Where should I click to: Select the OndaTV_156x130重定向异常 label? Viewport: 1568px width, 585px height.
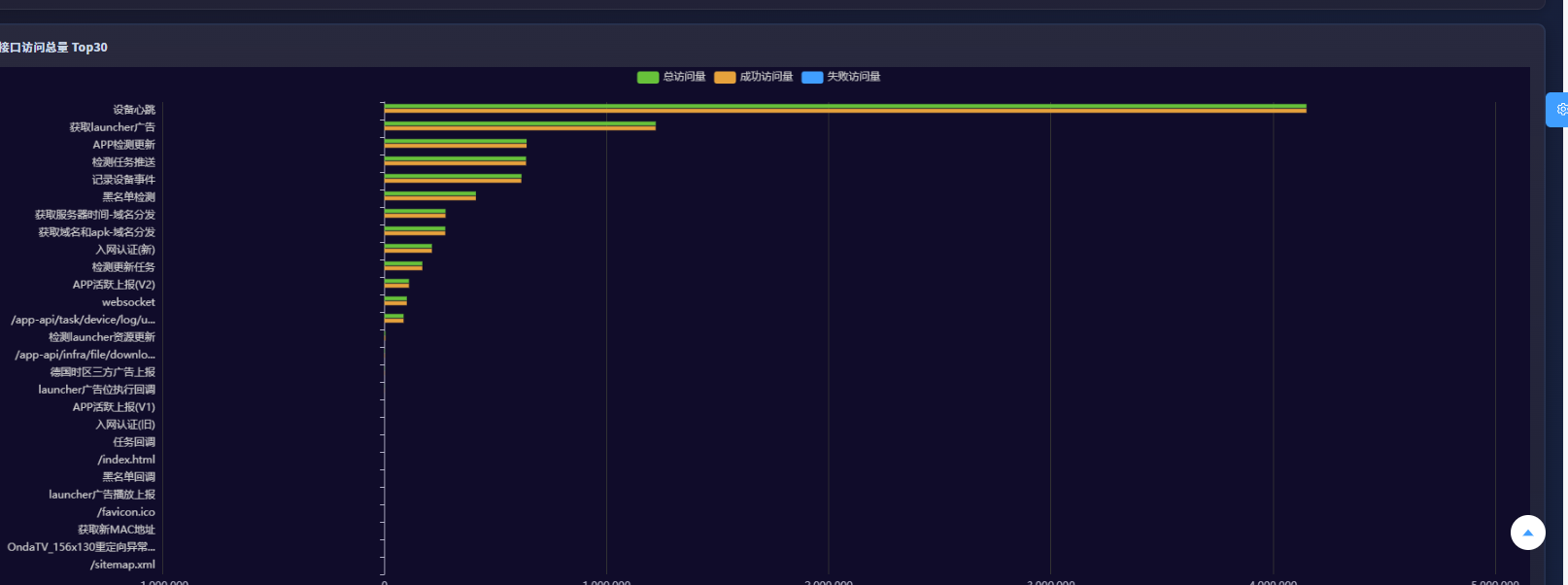[x=81, y=547]
